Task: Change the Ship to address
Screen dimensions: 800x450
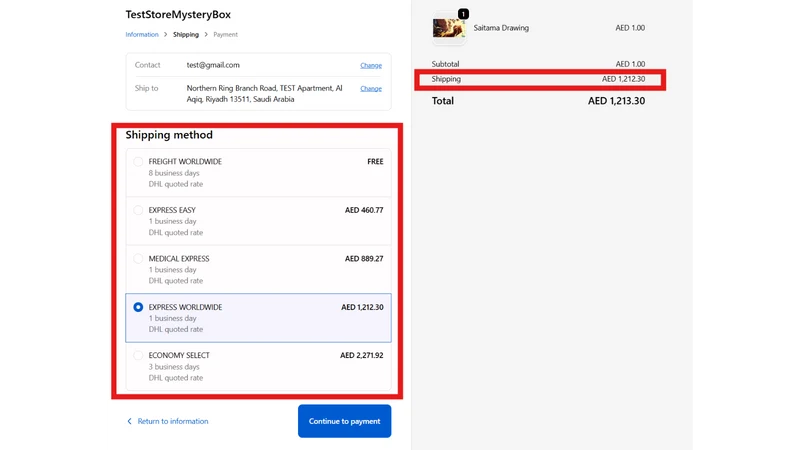Action: coord(371,88)
